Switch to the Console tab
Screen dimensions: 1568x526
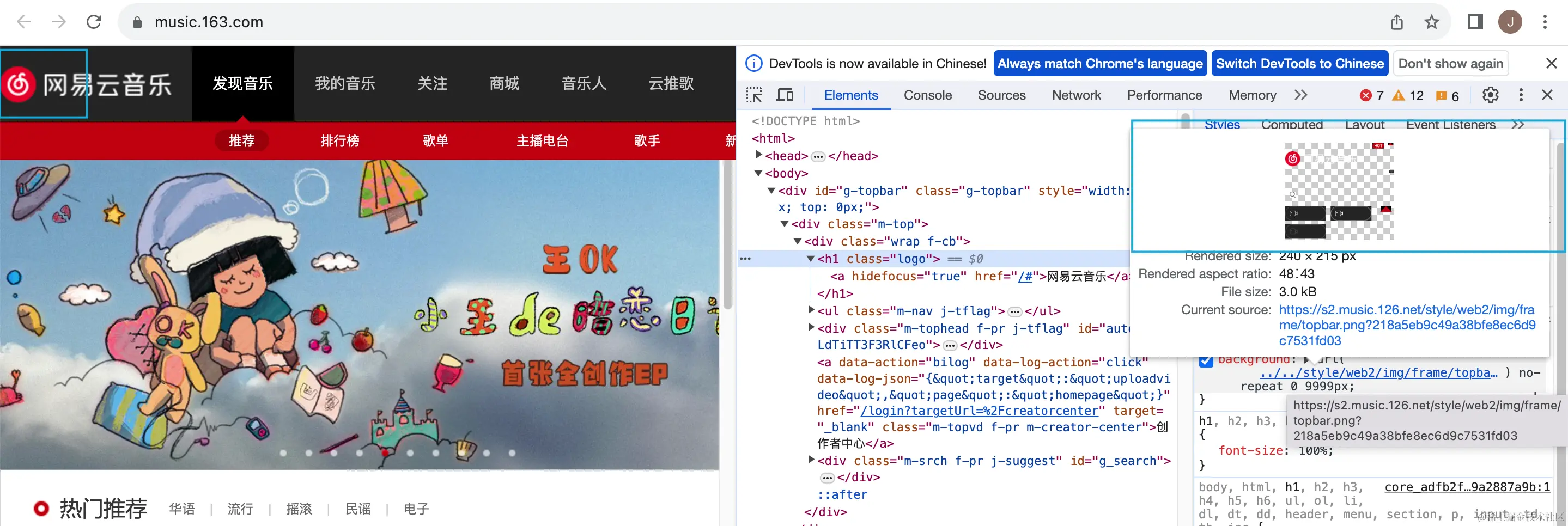(928, 95)
